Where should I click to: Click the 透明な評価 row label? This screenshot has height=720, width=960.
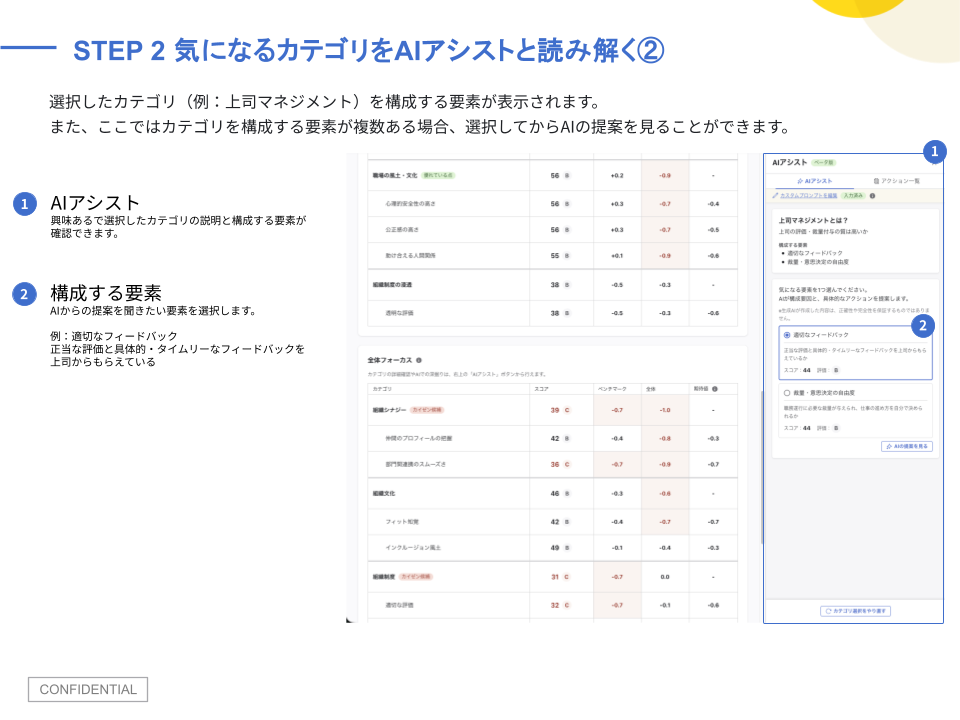click(x=399, y=313)
